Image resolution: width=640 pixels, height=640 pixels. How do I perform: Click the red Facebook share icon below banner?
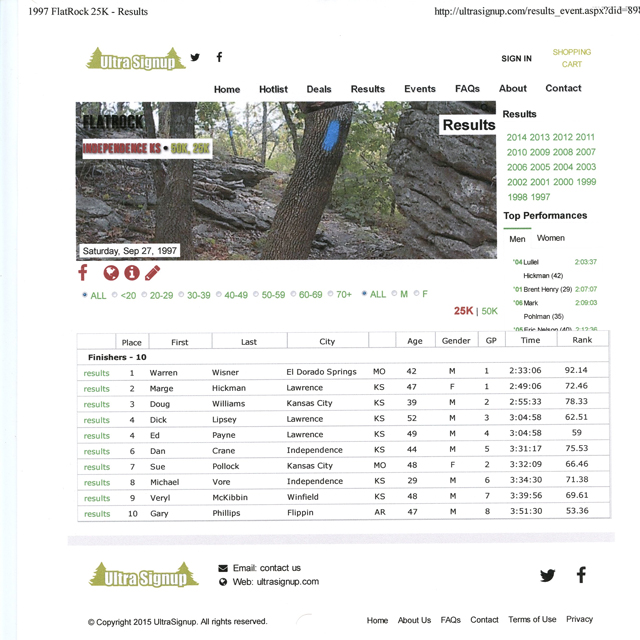click(83, 272)
